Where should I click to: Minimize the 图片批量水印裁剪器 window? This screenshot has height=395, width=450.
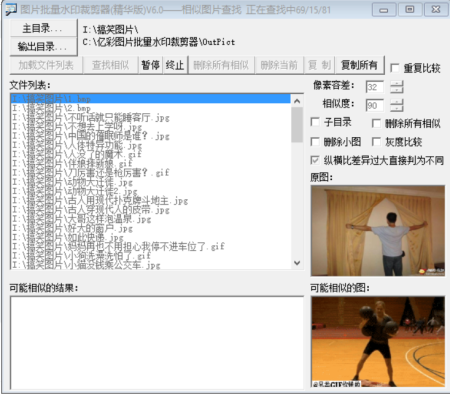[384, 10]
